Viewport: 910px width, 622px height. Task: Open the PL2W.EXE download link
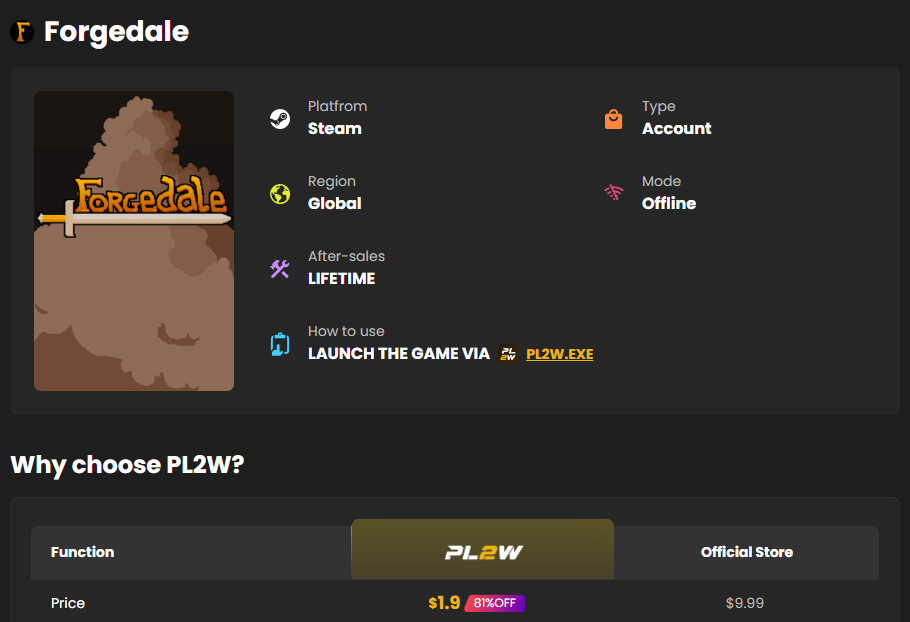click(x=559, y=354)
